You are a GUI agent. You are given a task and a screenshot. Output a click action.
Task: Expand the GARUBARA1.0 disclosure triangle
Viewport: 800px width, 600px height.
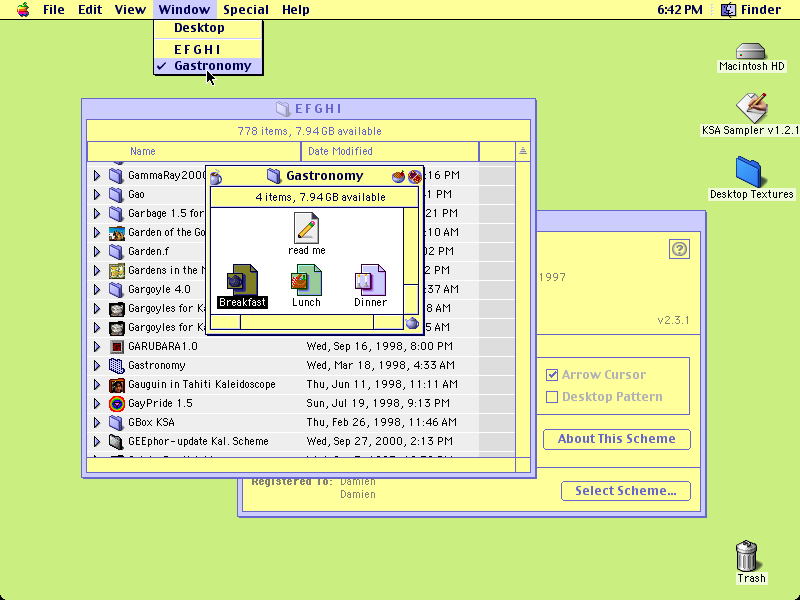coord(97,346)
